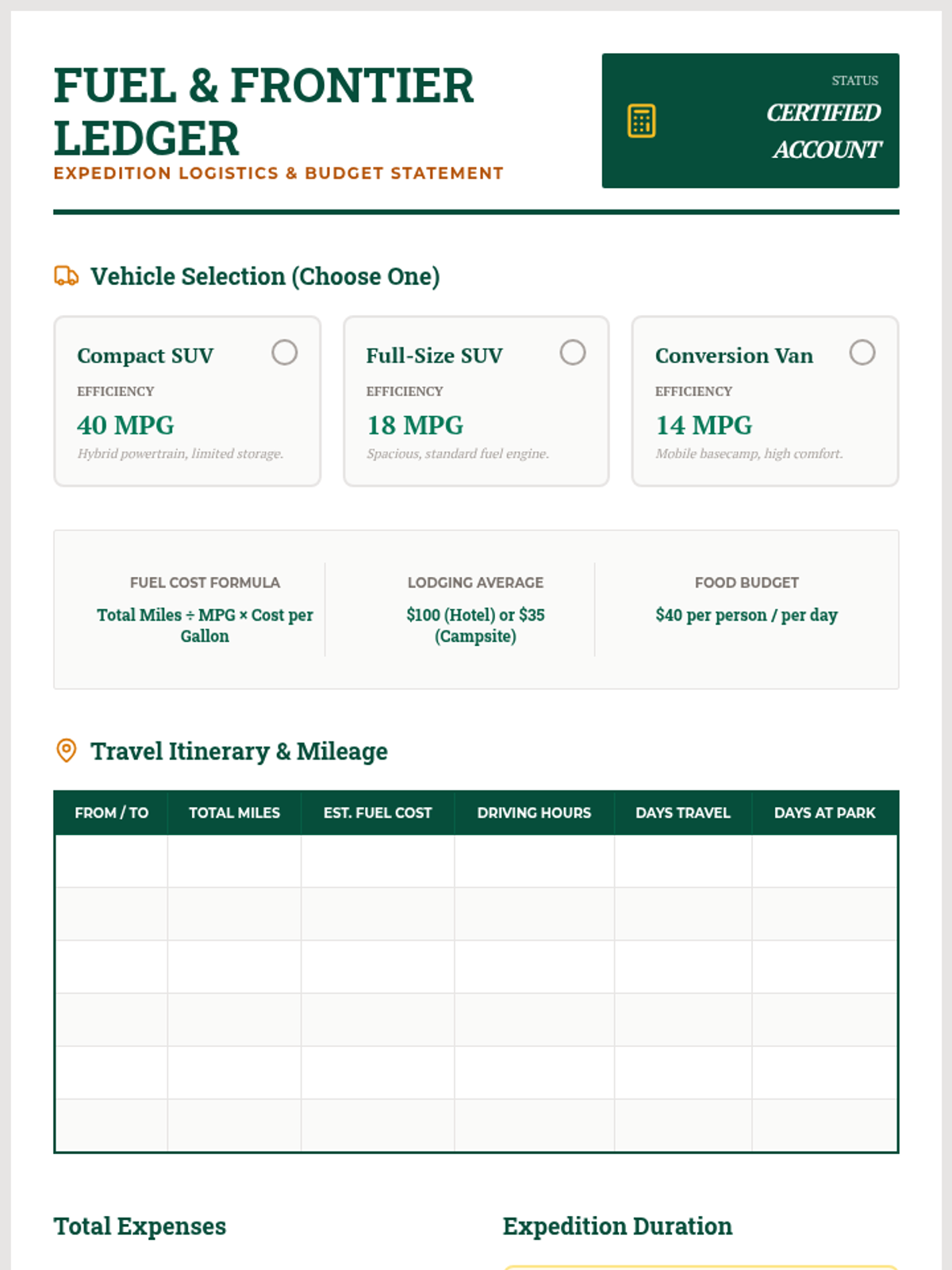The image size is (952, 1270).
Task: Click first row cell under FROM / TO
Action: [111, 861]
